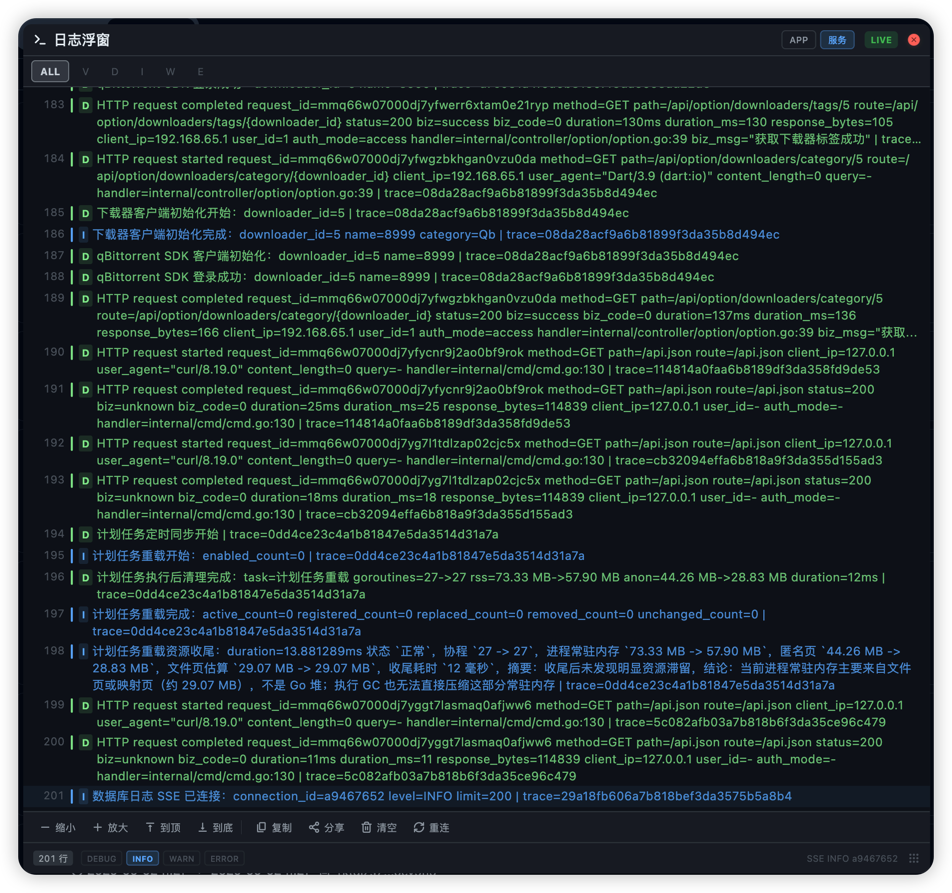Select the ALL log filter tab
Viewport: 952px width, 893px height.
point(50,72)
